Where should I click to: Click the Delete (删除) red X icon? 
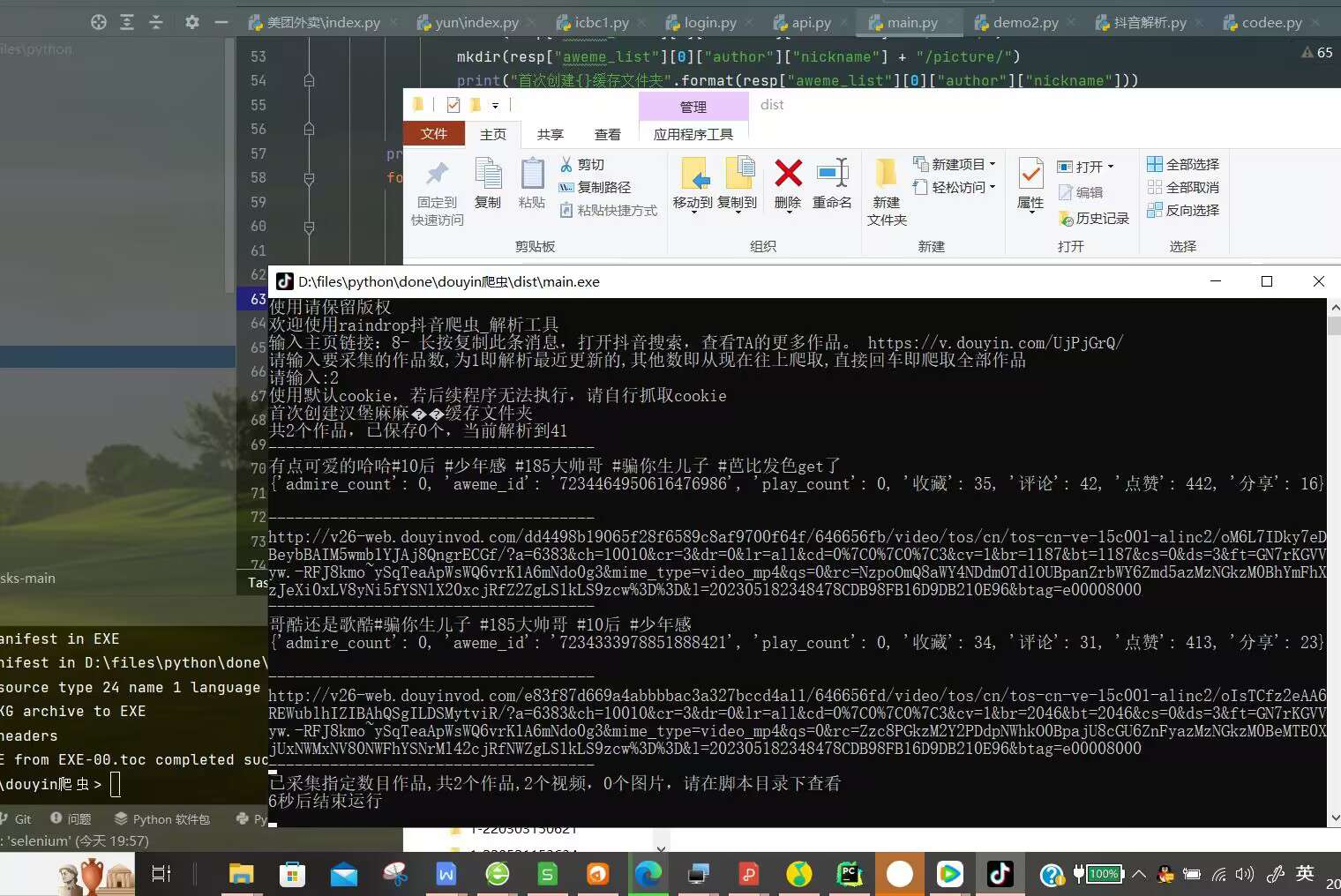point(788,174)
